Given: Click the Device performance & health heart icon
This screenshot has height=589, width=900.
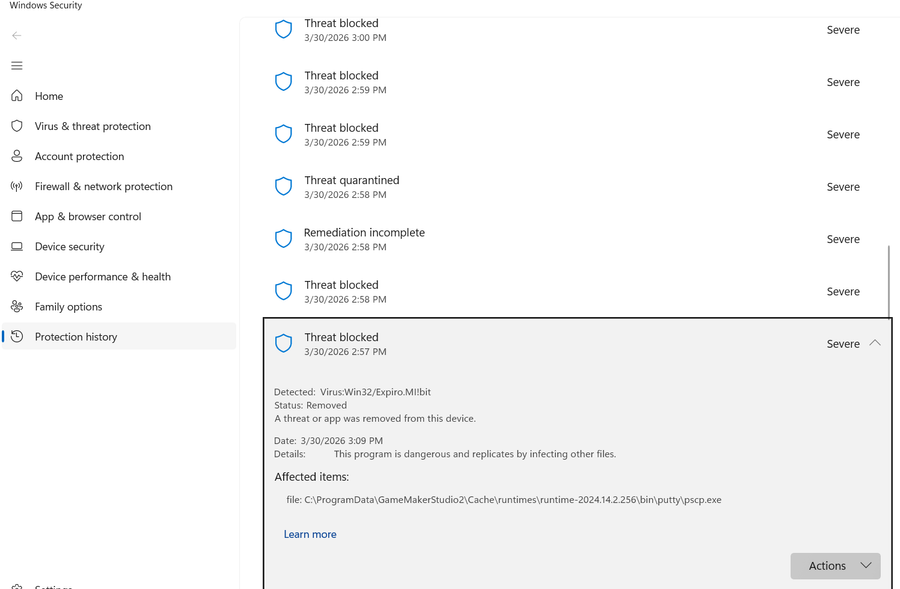Looking at the screenshot, I should [16, 276].
